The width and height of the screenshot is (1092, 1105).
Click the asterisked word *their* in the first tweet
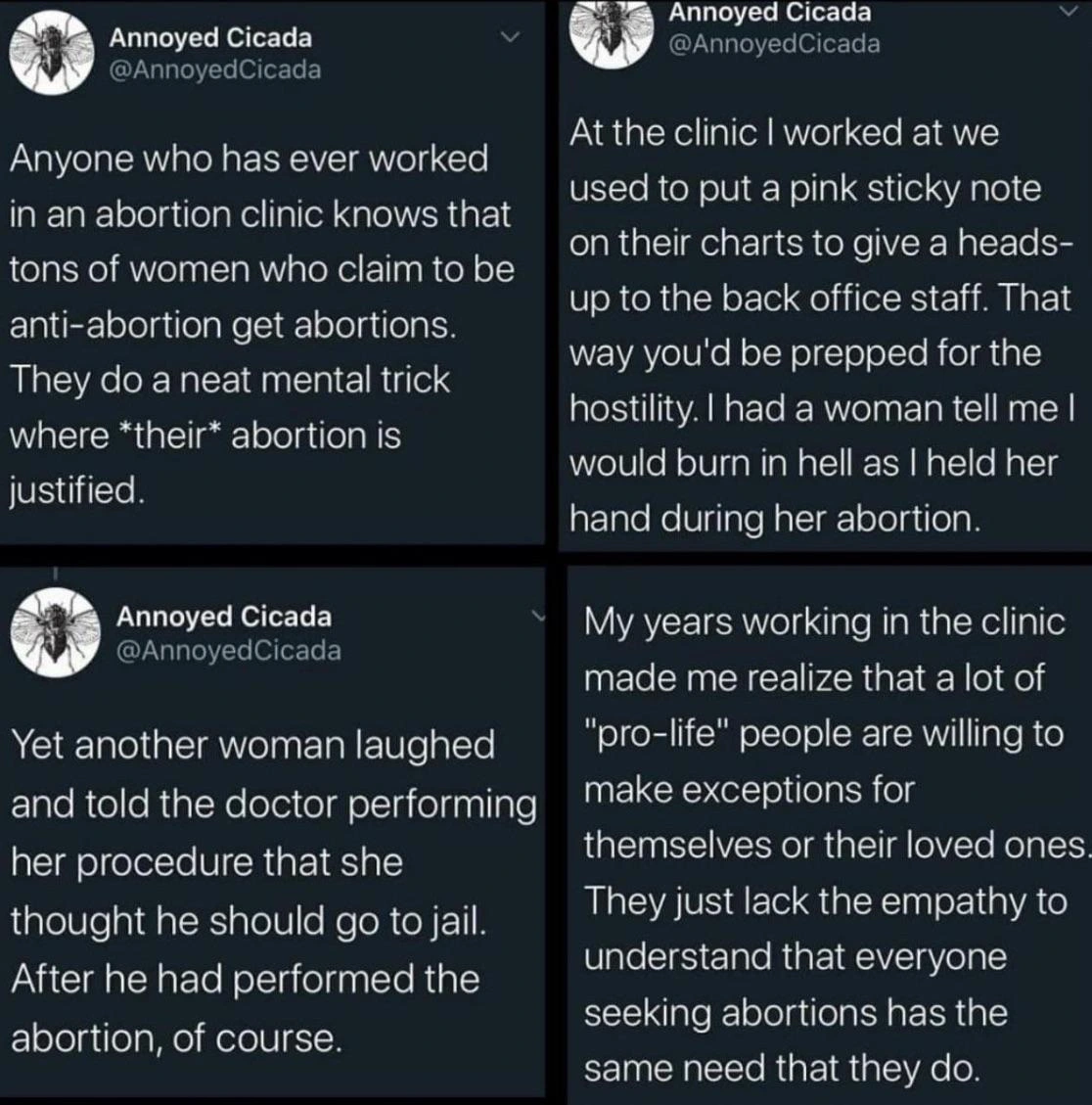[170, 436]
